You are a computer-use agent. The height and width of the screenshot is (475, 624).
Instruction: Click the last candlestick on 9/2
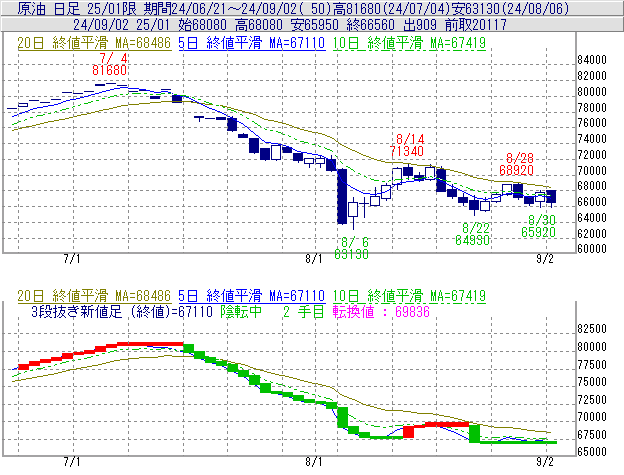click(x=551, y=197)
